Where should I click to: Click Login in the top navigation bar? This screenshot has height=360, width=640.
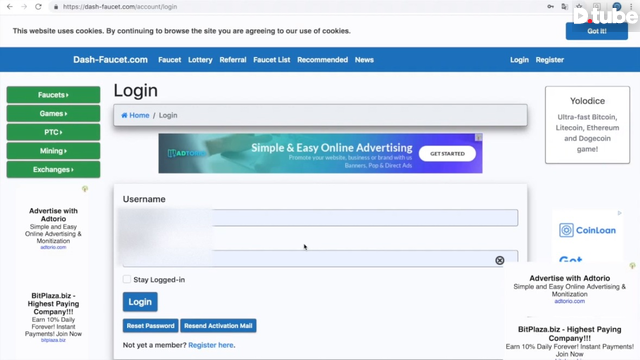[519, 60]
